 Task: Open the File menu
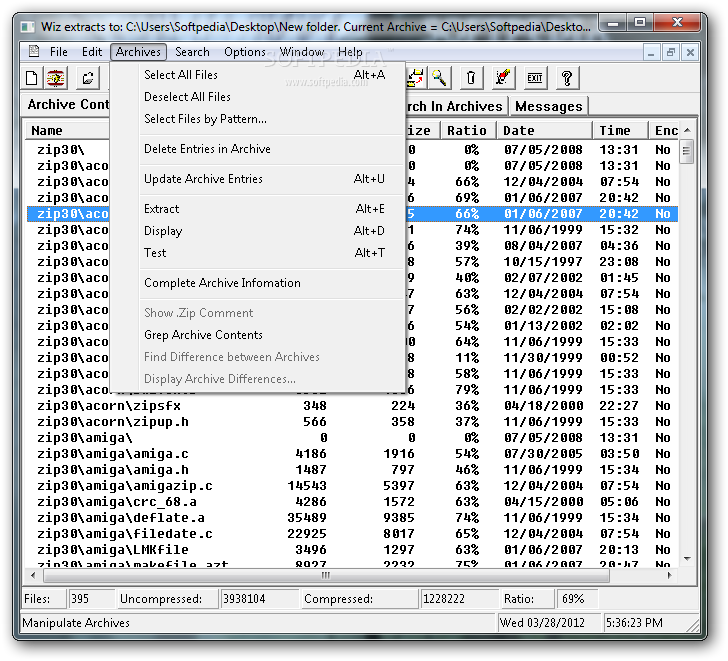coord(58,52)
